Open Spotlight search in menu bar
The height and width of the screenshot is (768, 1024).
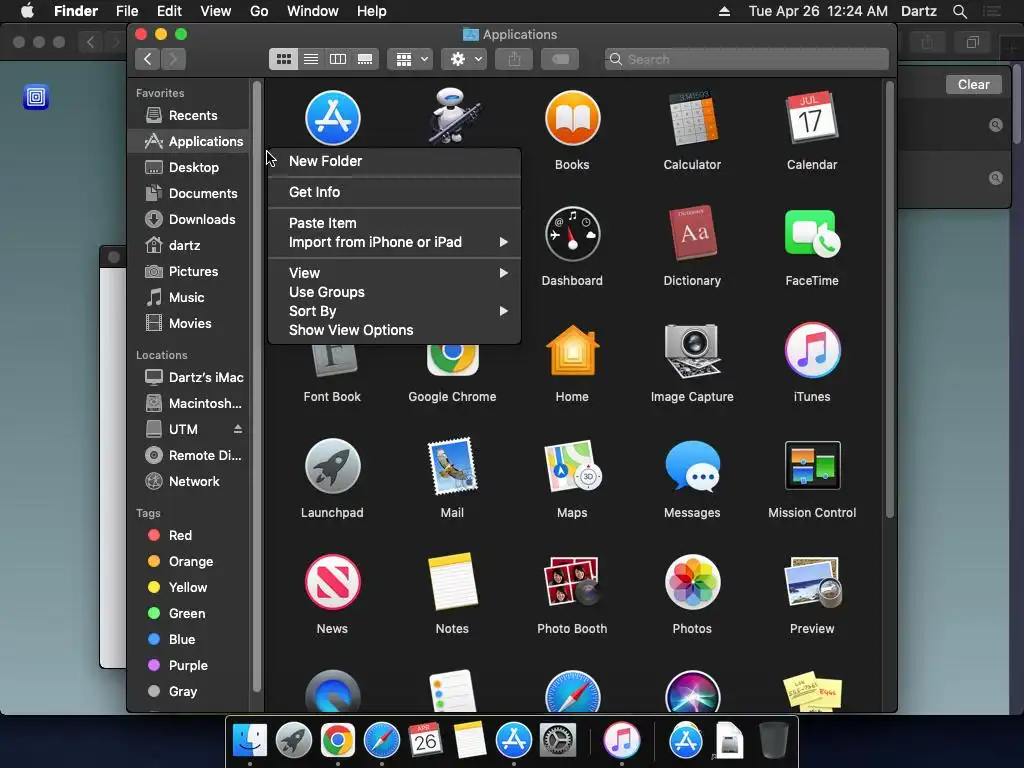coord(959,11)
